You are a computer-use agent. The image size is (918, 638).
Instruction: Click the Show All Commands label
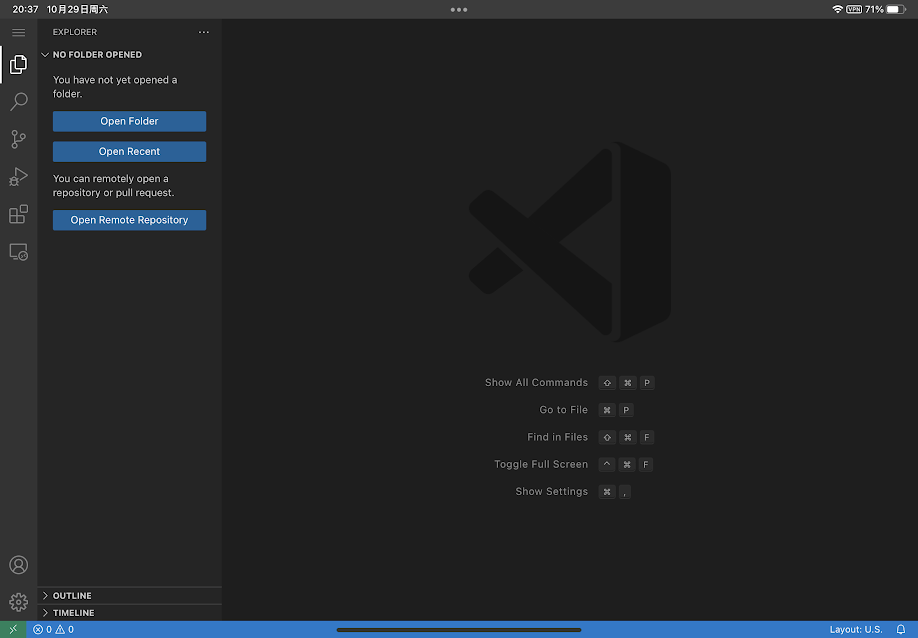(536, 382)
